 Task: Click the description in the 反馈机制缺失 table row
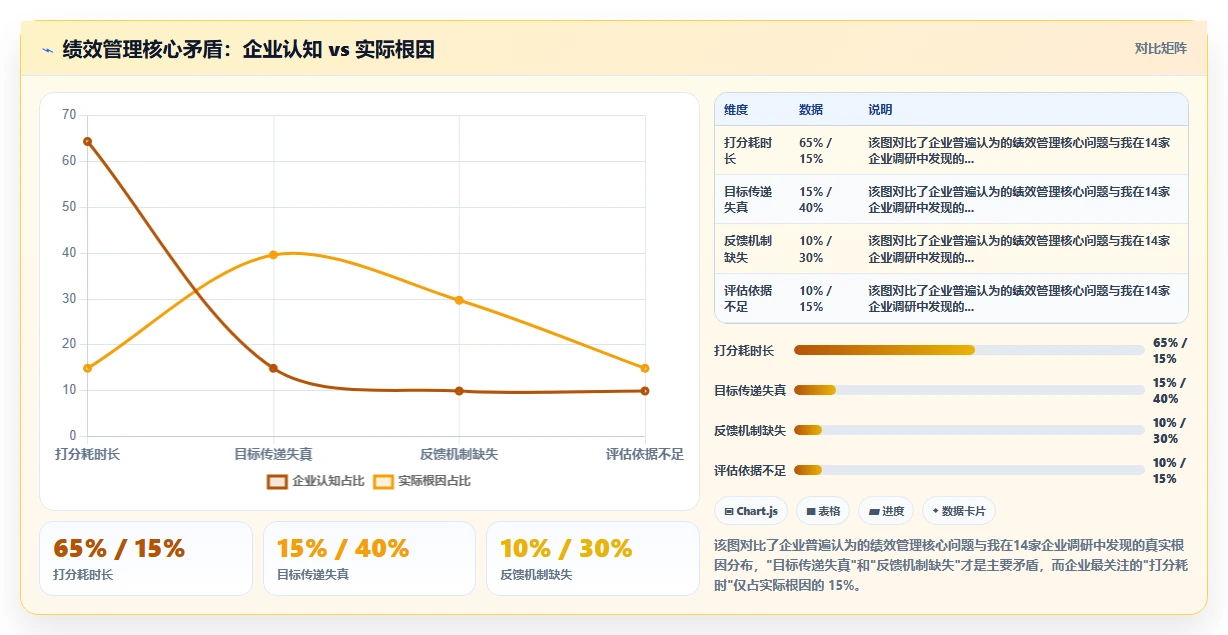1019,249
